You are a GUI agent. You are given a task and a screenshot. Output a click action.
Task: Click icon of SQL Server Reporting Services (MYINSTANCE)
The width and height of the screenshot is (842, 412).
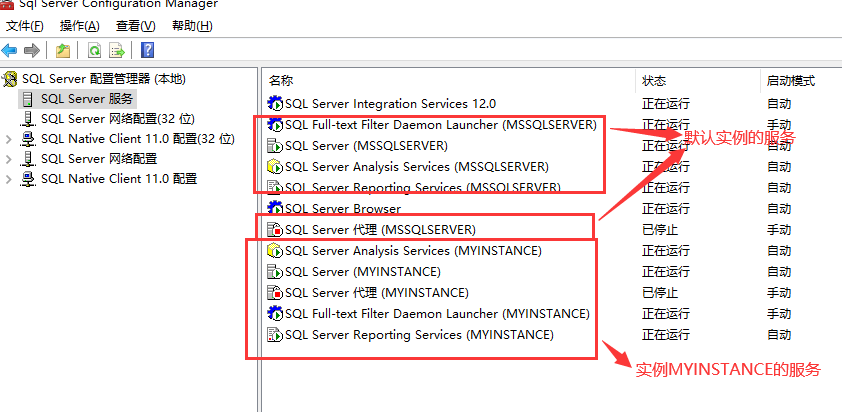(x=275, y=335)
